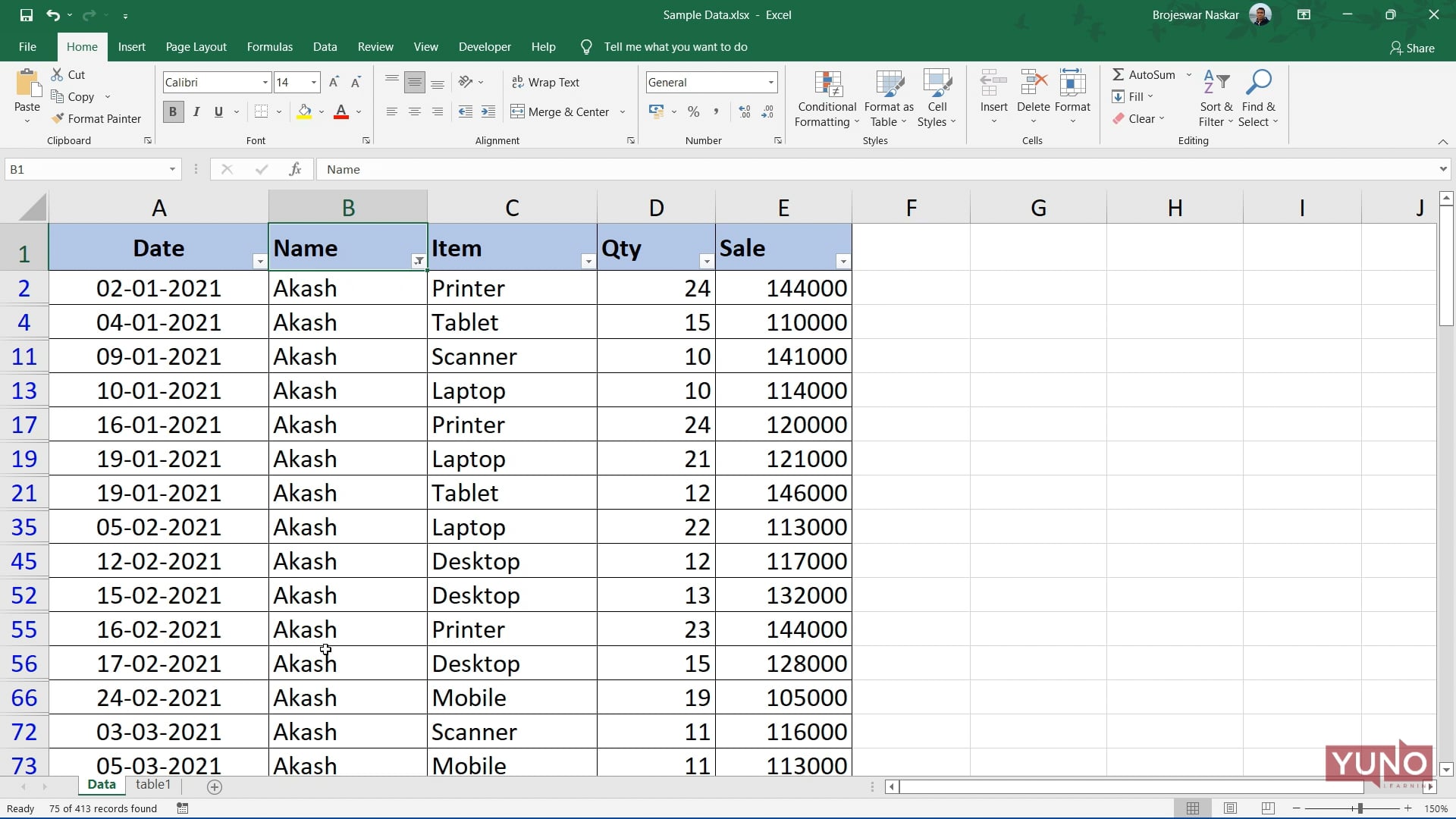Click Insert cells icon

pos(993,83)
